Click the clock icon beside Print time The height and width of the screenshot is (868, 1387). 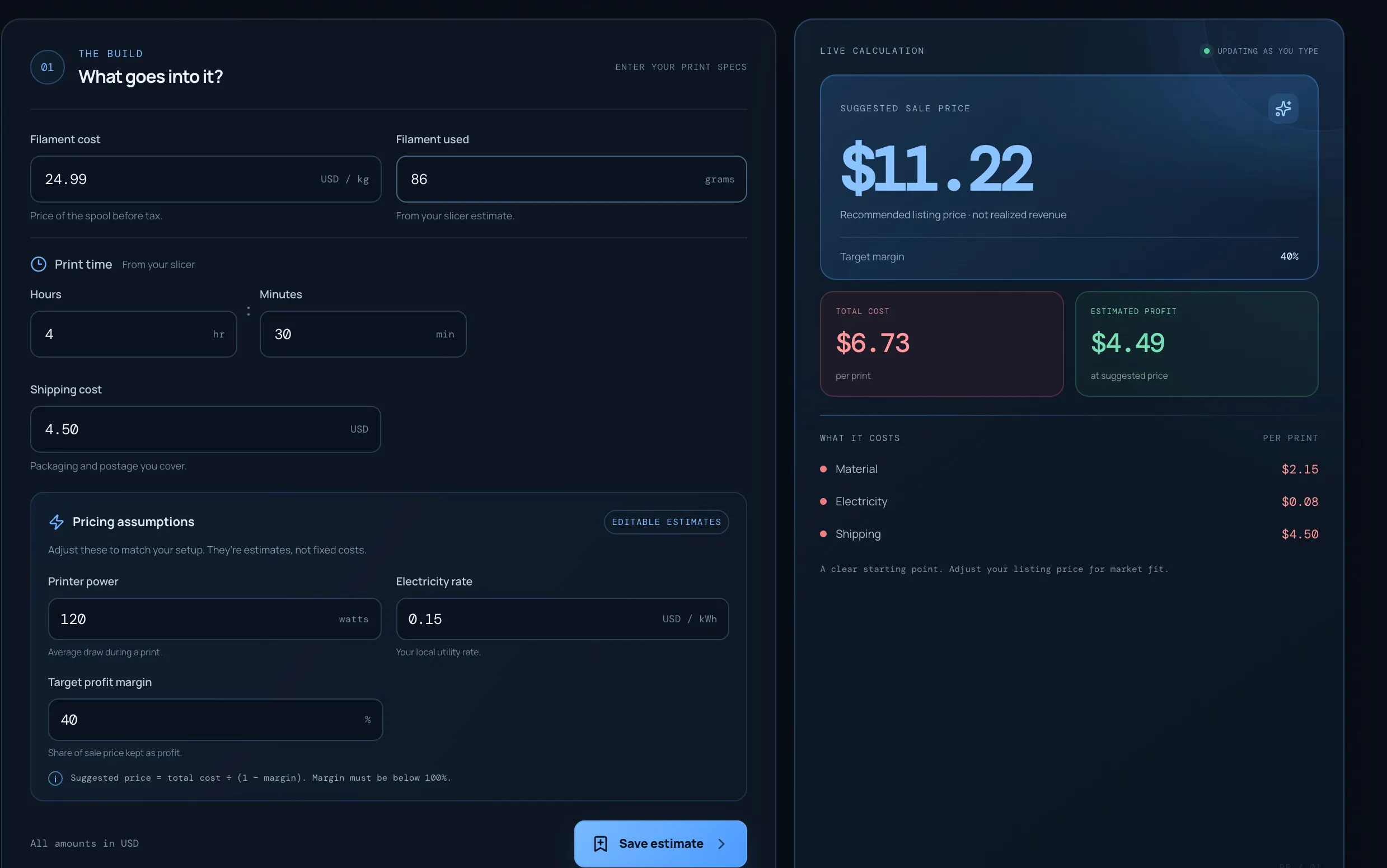coord(39,264)
